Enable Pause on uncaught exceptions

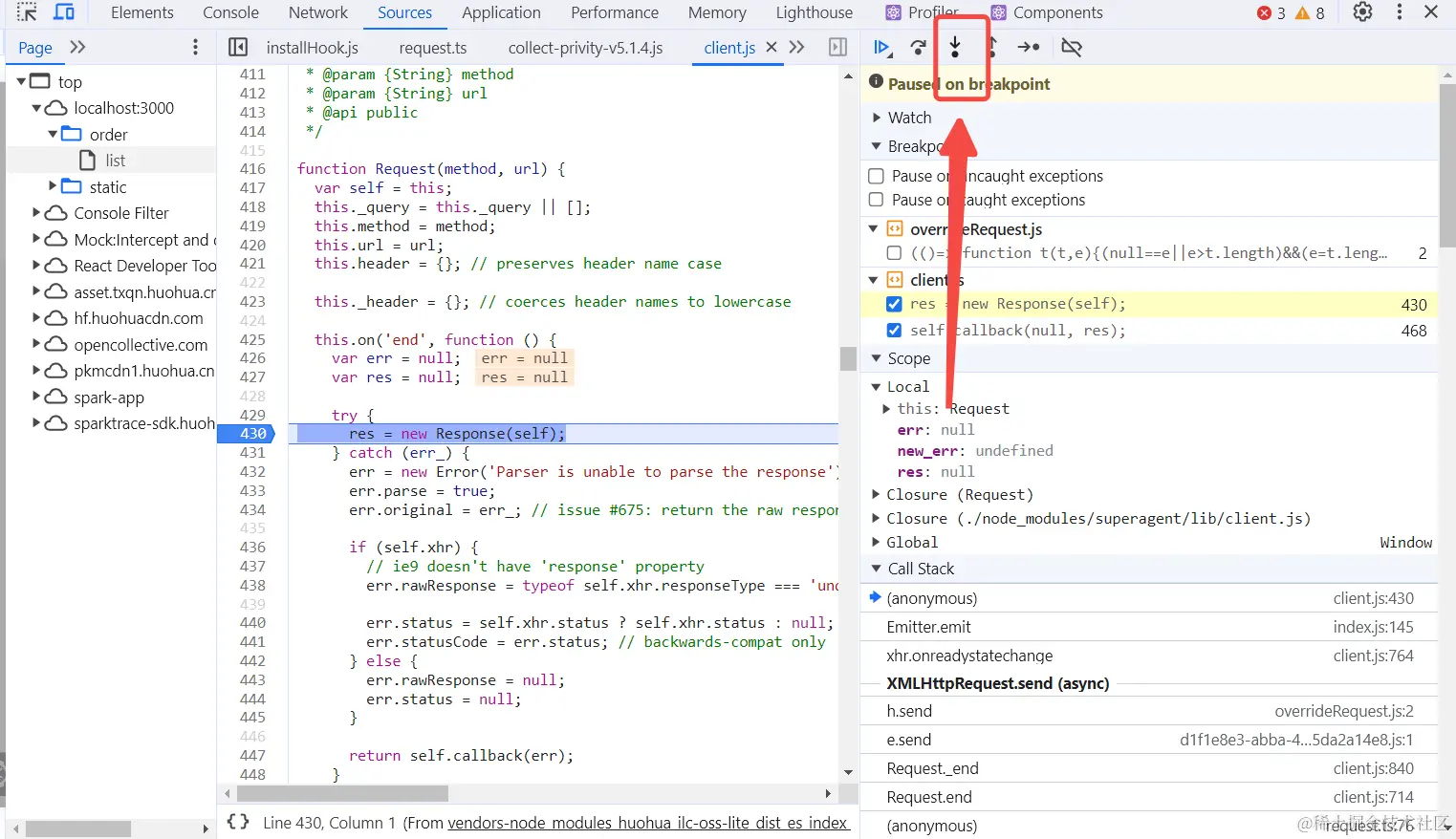(x=876, y=176)
